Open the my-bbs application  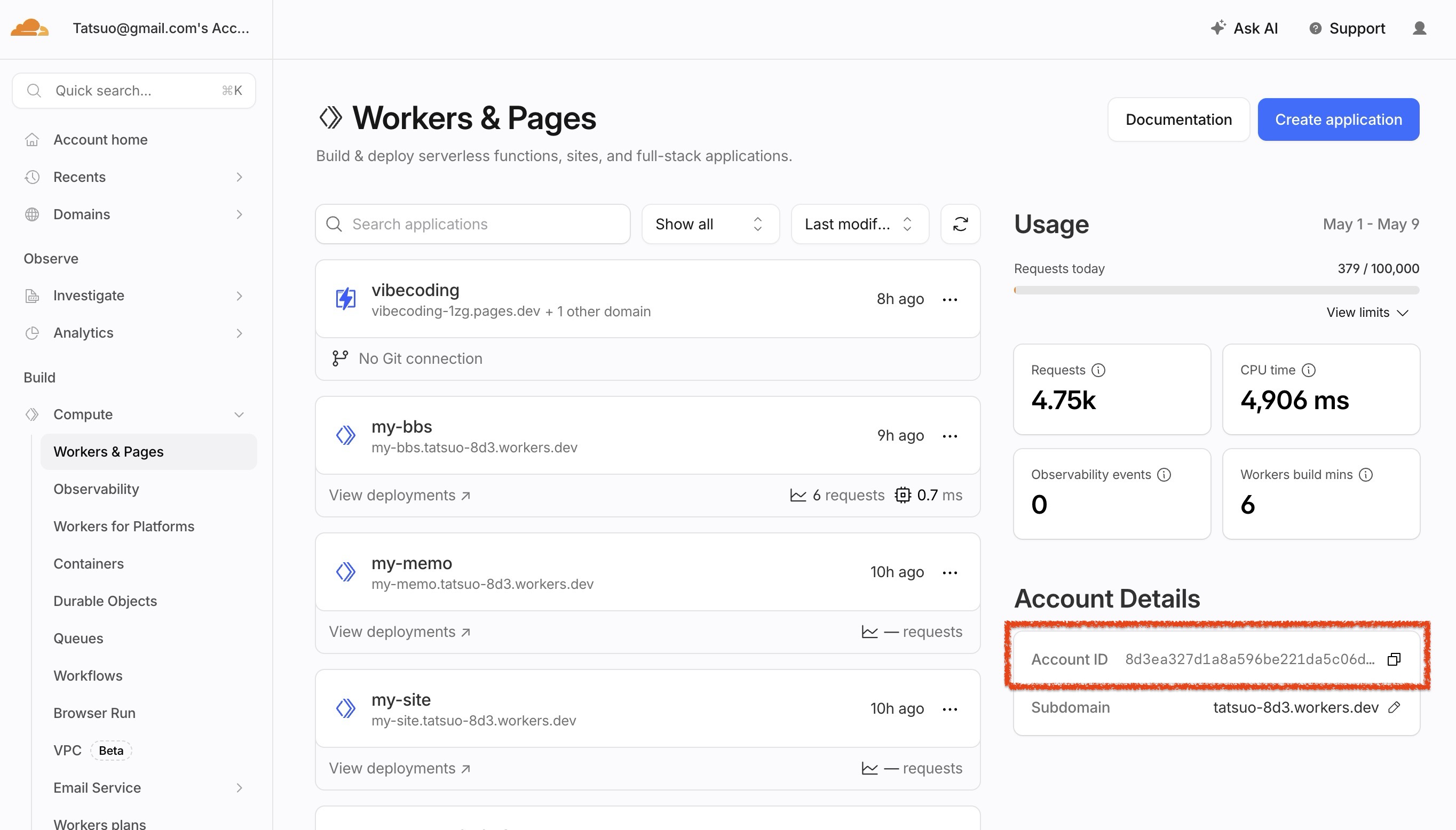(401, 427)
